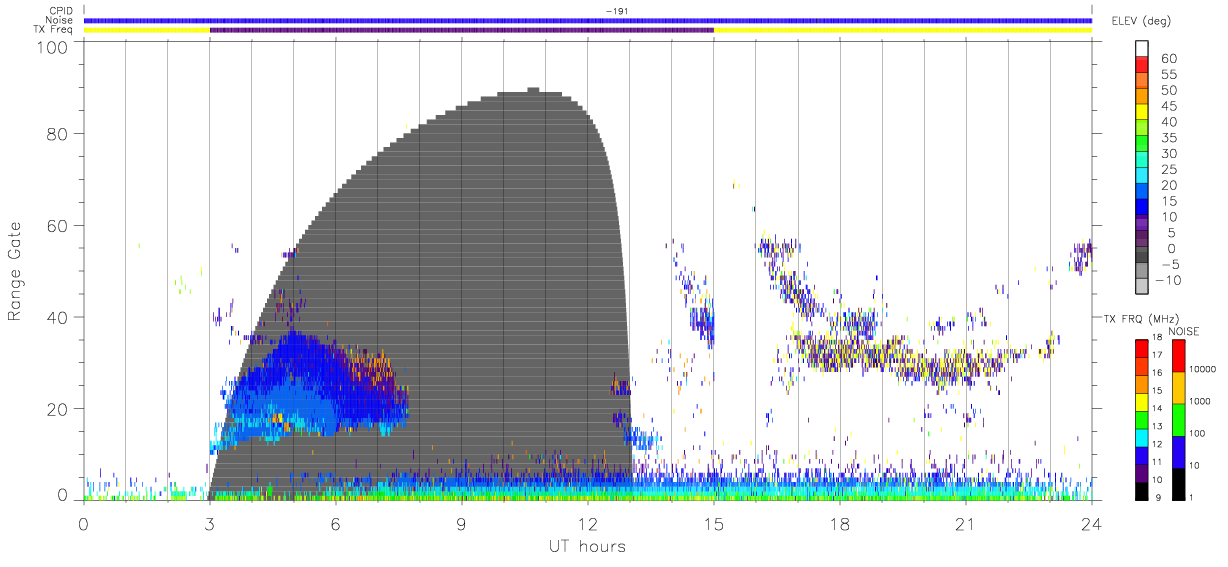Click the 14 label on the TX FRQ bar
This screenshot has height=567, width=1228.
pos(1157,409)
